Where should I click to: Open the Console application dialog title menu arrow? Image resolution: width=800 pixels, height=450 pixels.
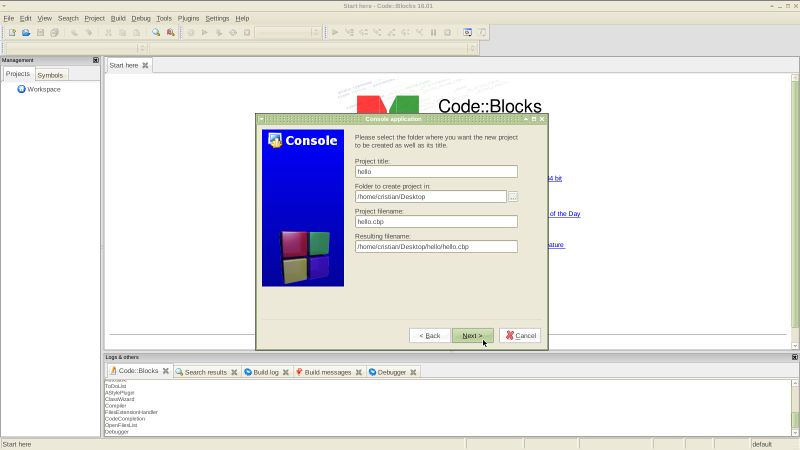point(261,119)
